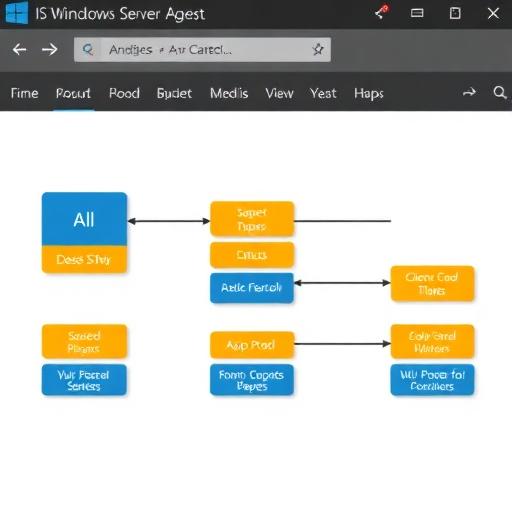Click the star favorite icon in address bar
The image size is (512, 512).
(318, 49)
